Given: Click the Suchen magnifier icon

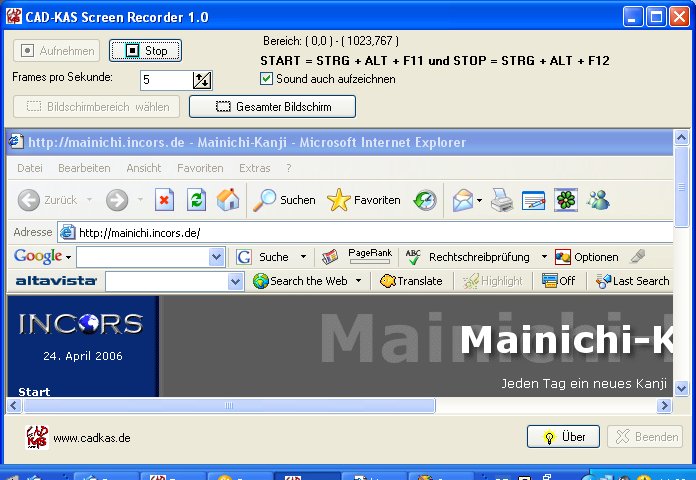Looking at the screenshot, I should 265,200.
